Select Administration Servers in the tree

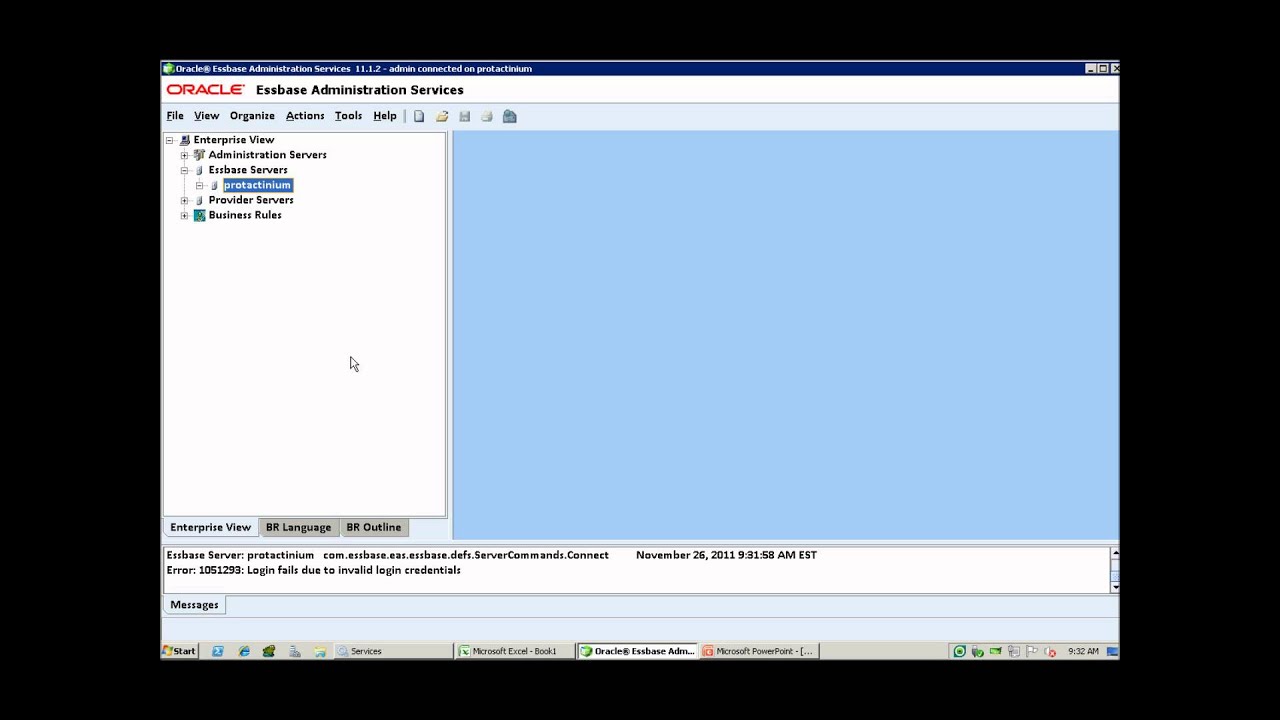click(267, 155)
